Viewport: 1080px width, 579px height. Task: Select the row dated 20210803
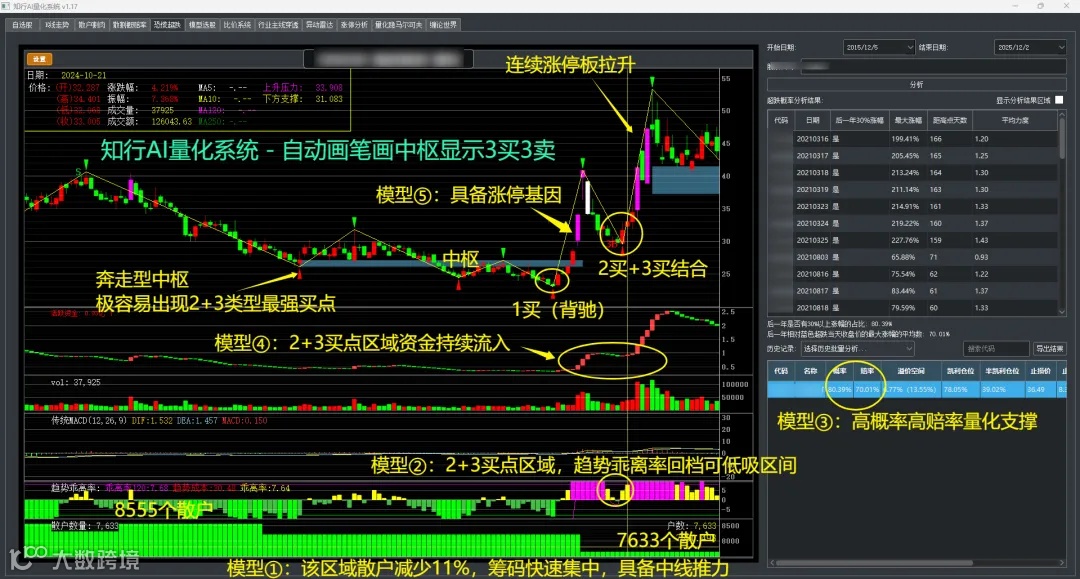coord(913,257)
